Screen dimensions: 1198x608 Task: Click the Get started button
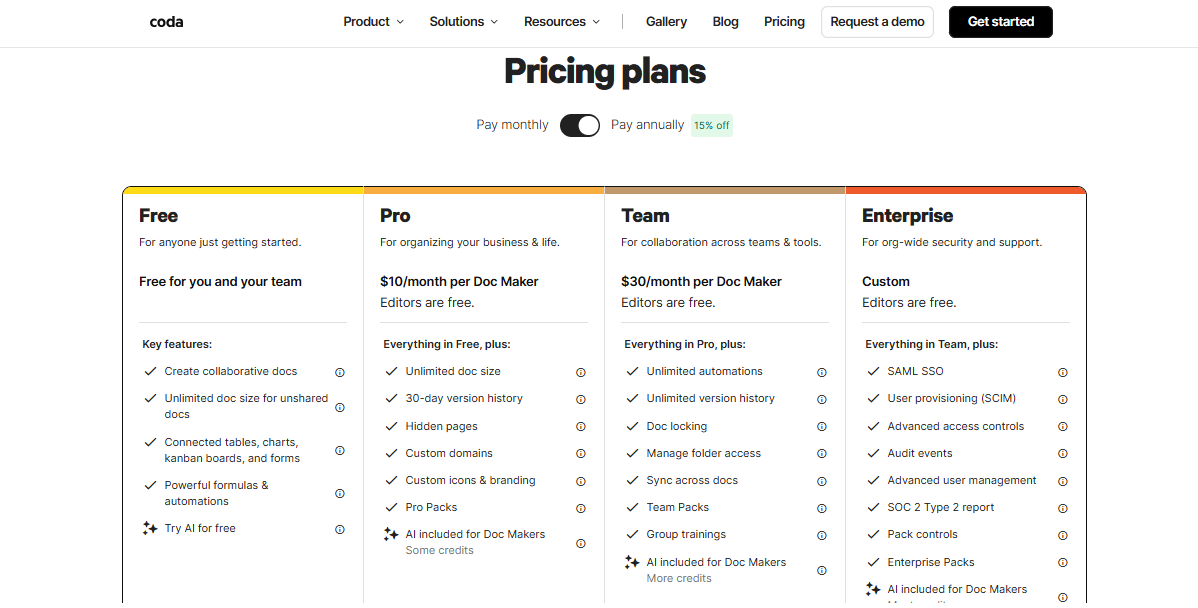1001,21
